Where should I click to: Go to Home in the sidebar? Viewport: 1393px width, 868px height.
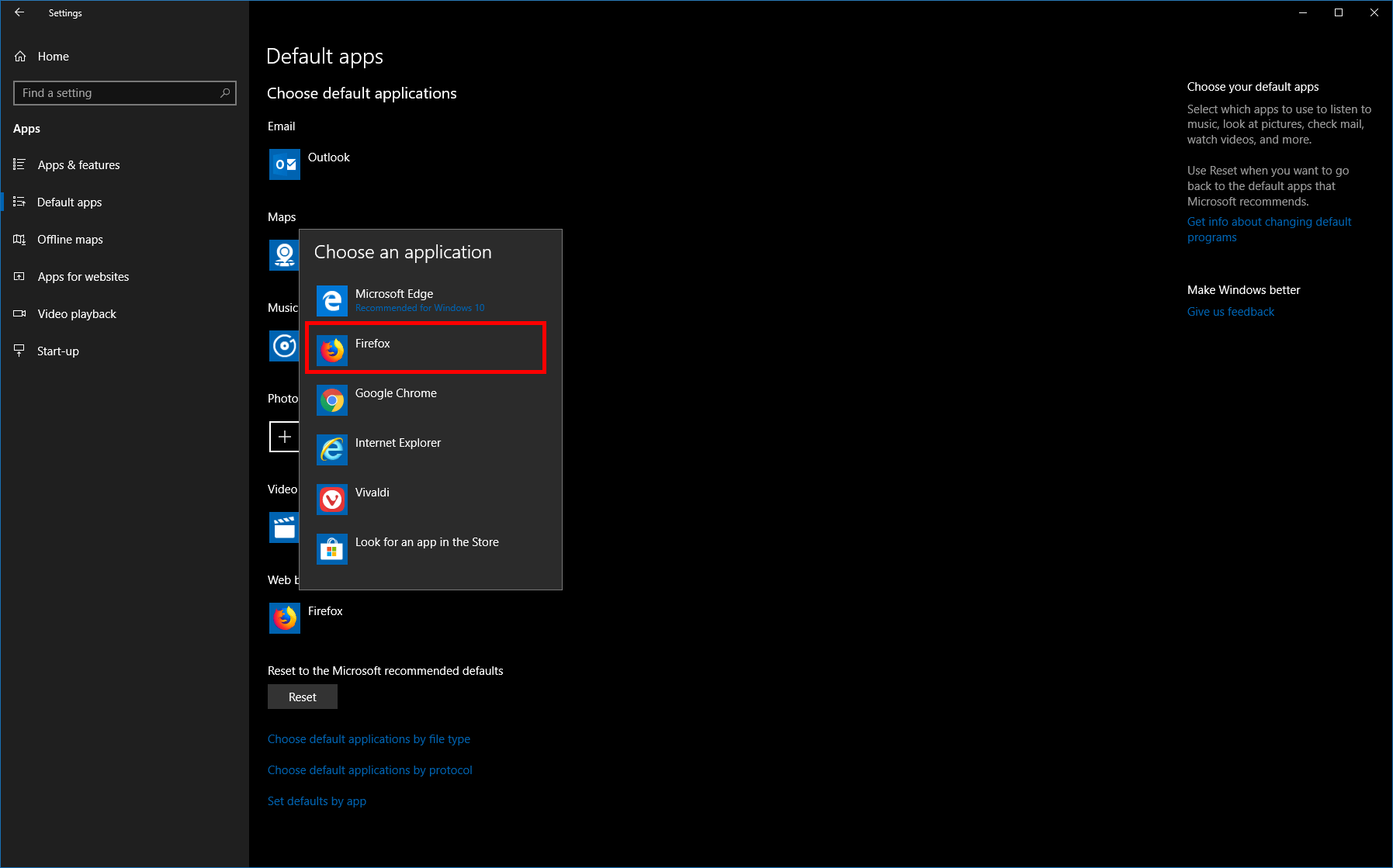coord(124,57)
